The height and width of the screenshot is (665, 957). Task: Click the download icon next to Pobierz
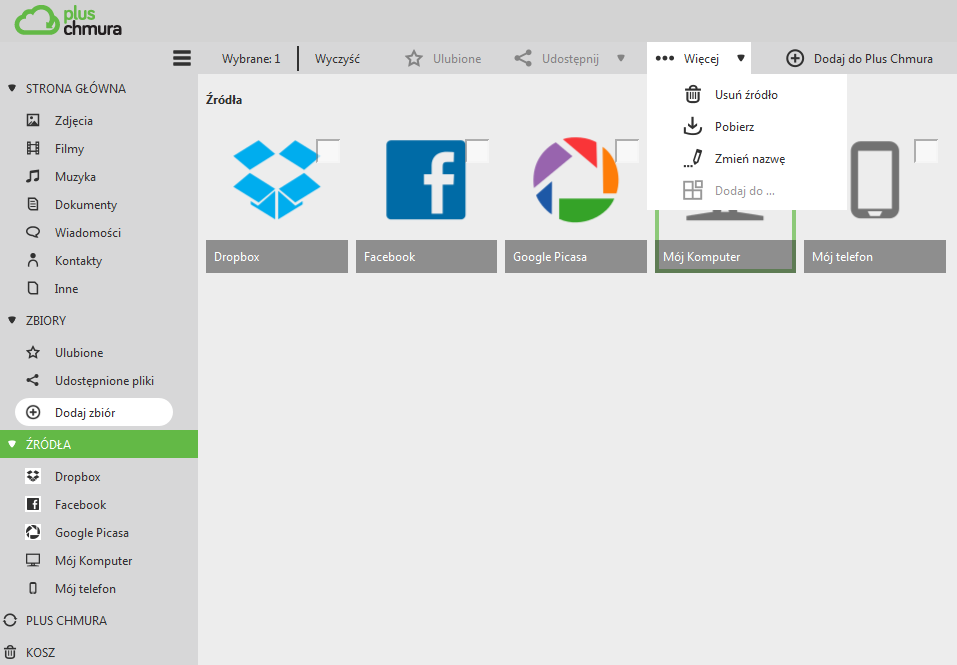[693, 126]
